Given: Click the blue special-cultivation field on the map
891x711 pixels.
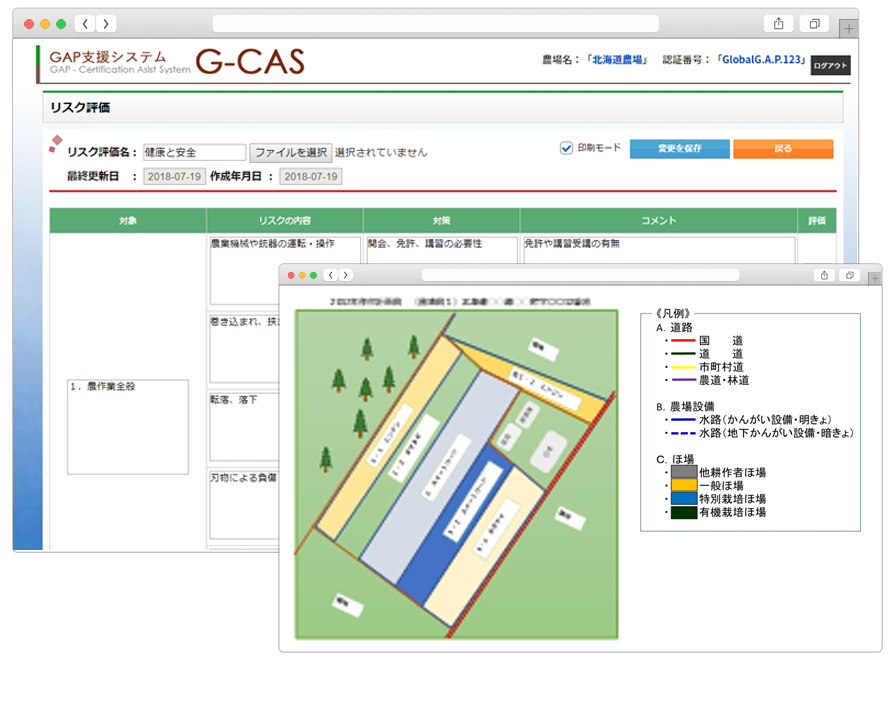Looking at the screenshot, I should (455, 523).
